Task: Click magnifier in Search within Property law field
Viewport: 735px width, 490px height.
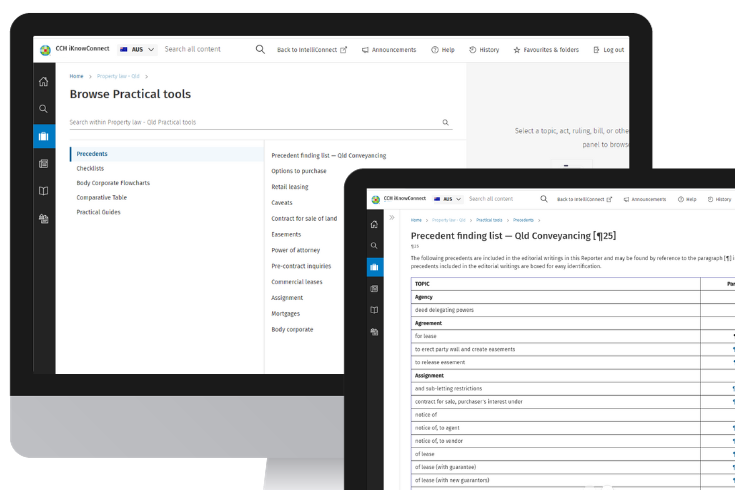Action: tap(445, 123)
